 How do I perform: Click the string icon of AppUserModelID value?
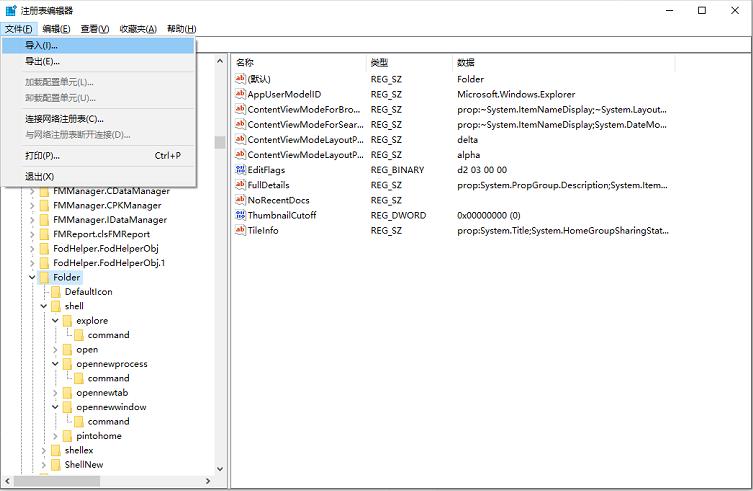point(240,94)
